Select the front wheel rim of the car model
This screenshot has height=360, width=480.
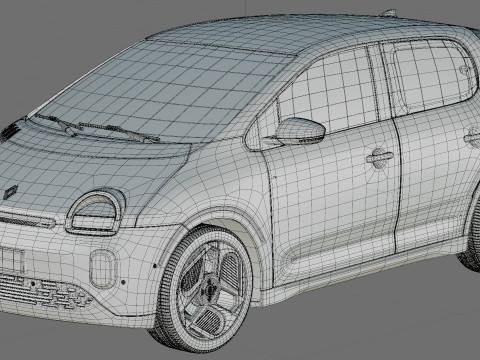214,289
